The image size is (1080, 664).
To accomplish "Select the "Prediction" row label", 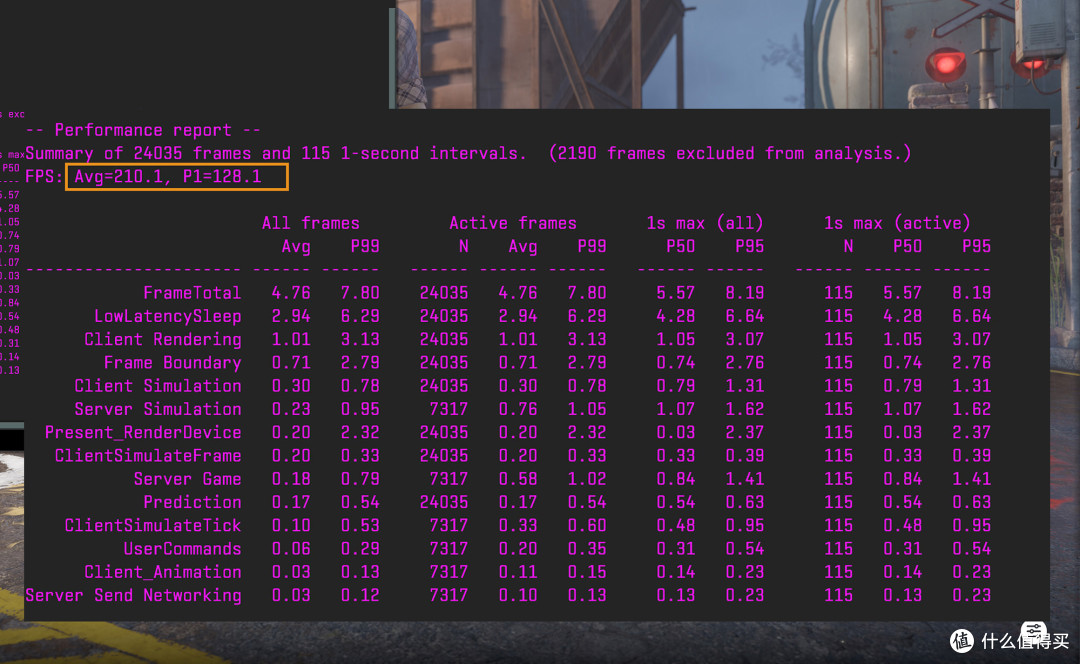I will point(192,502).
